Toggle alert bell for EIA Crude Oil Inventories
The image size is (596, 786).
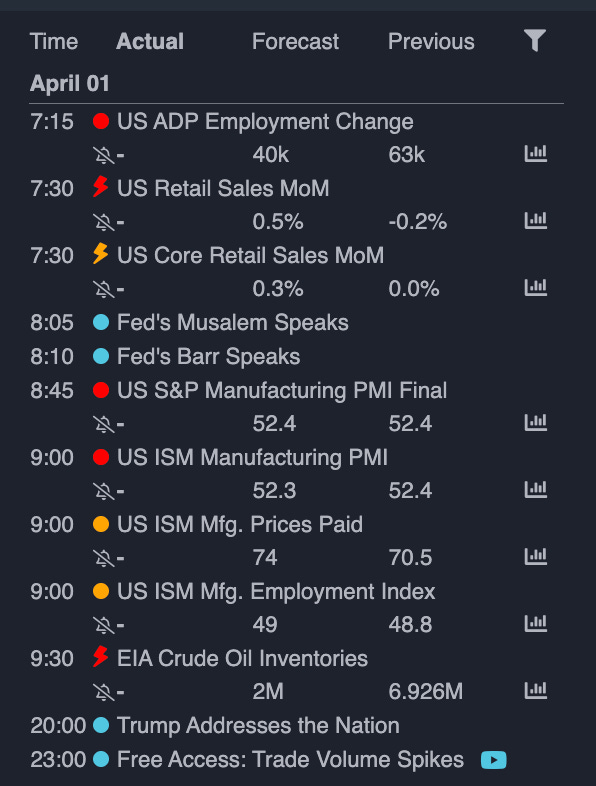pos(104,692)
